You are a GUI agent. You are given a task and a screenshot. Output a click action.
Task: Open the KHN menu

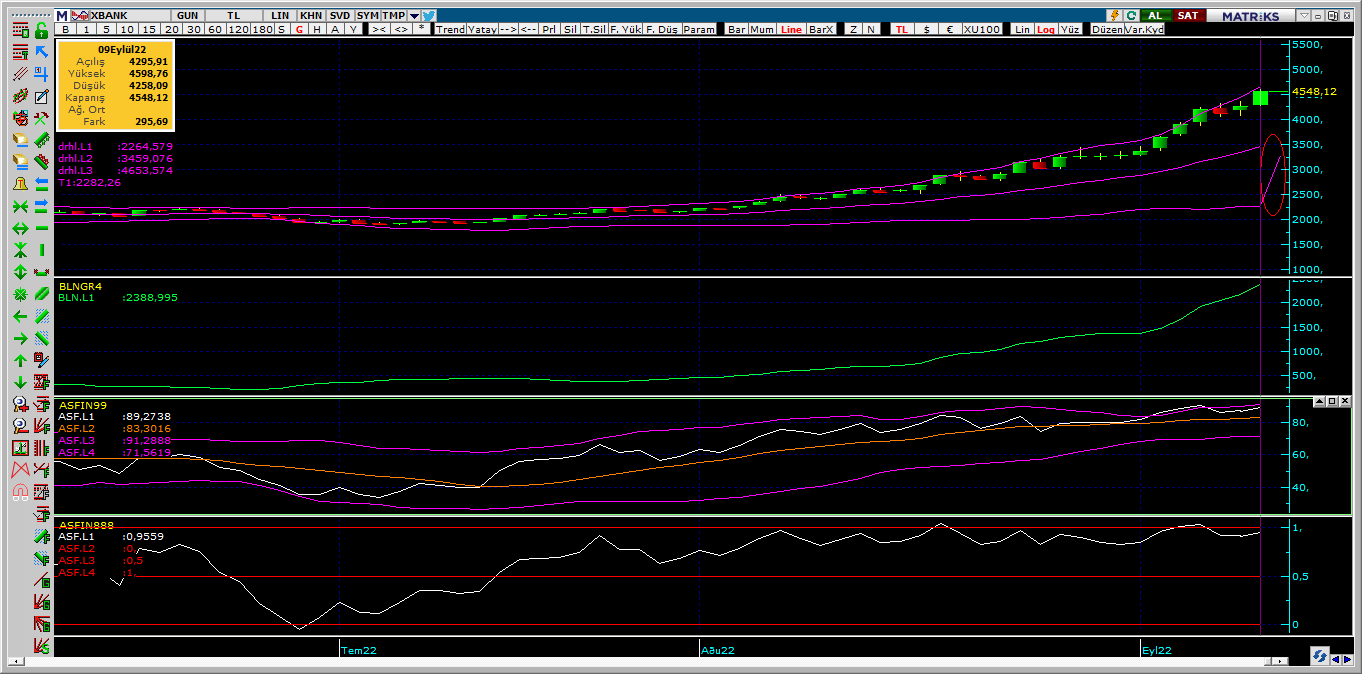click(311, 16)
